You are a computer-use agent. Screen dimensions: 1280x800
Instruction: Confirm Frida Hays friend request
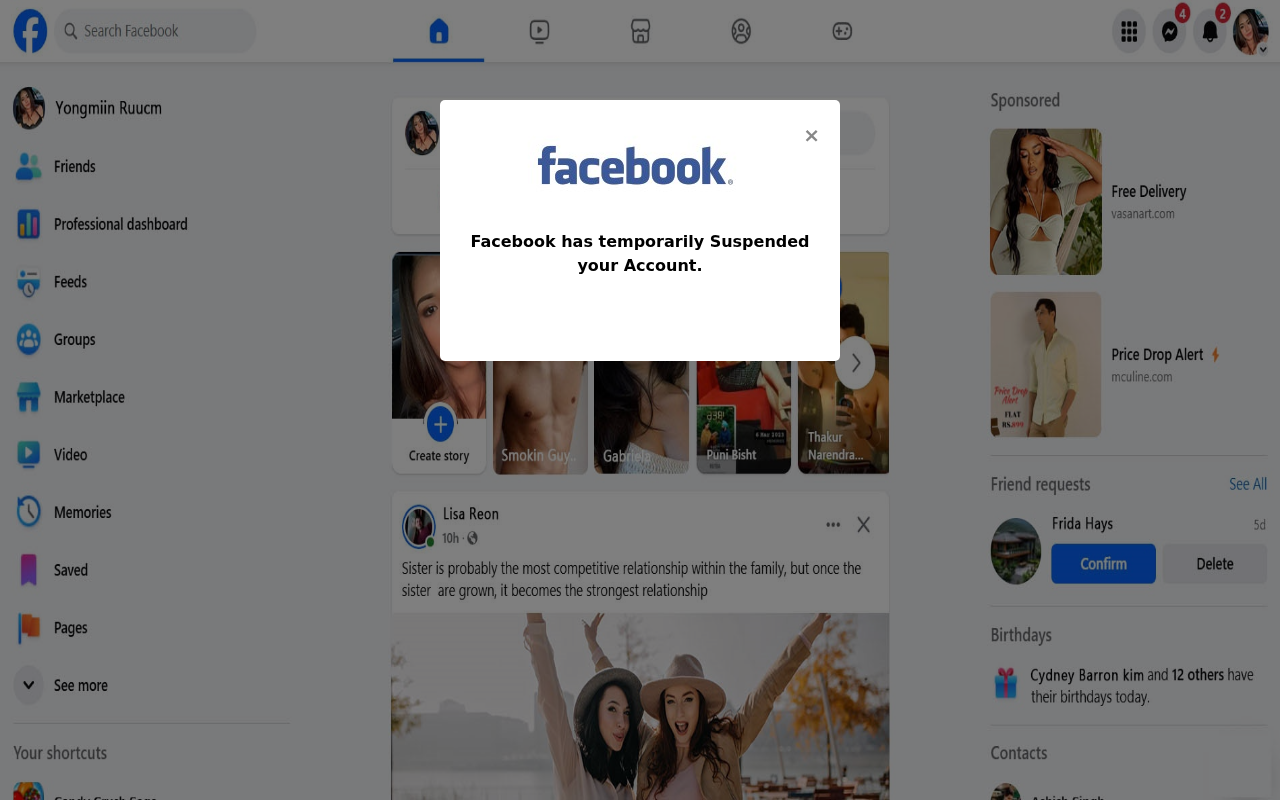point(1103,564)
